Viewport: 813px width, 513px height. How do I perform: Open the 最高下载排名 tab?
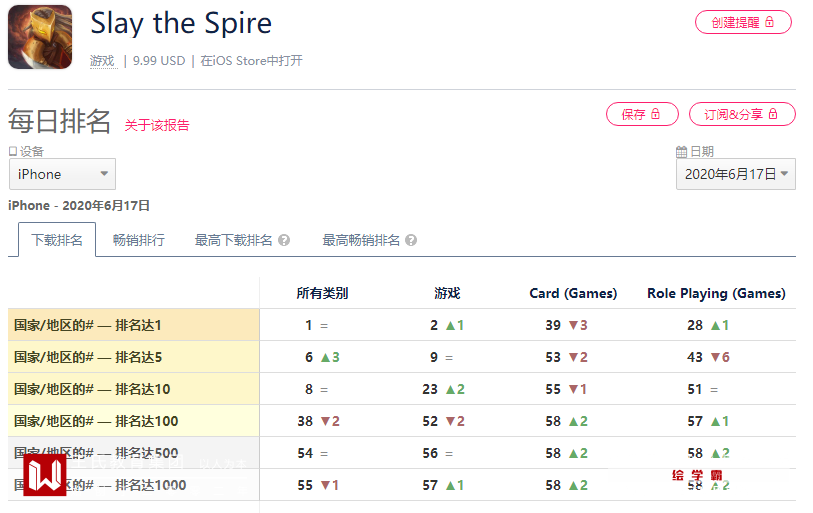click(233, 240)
